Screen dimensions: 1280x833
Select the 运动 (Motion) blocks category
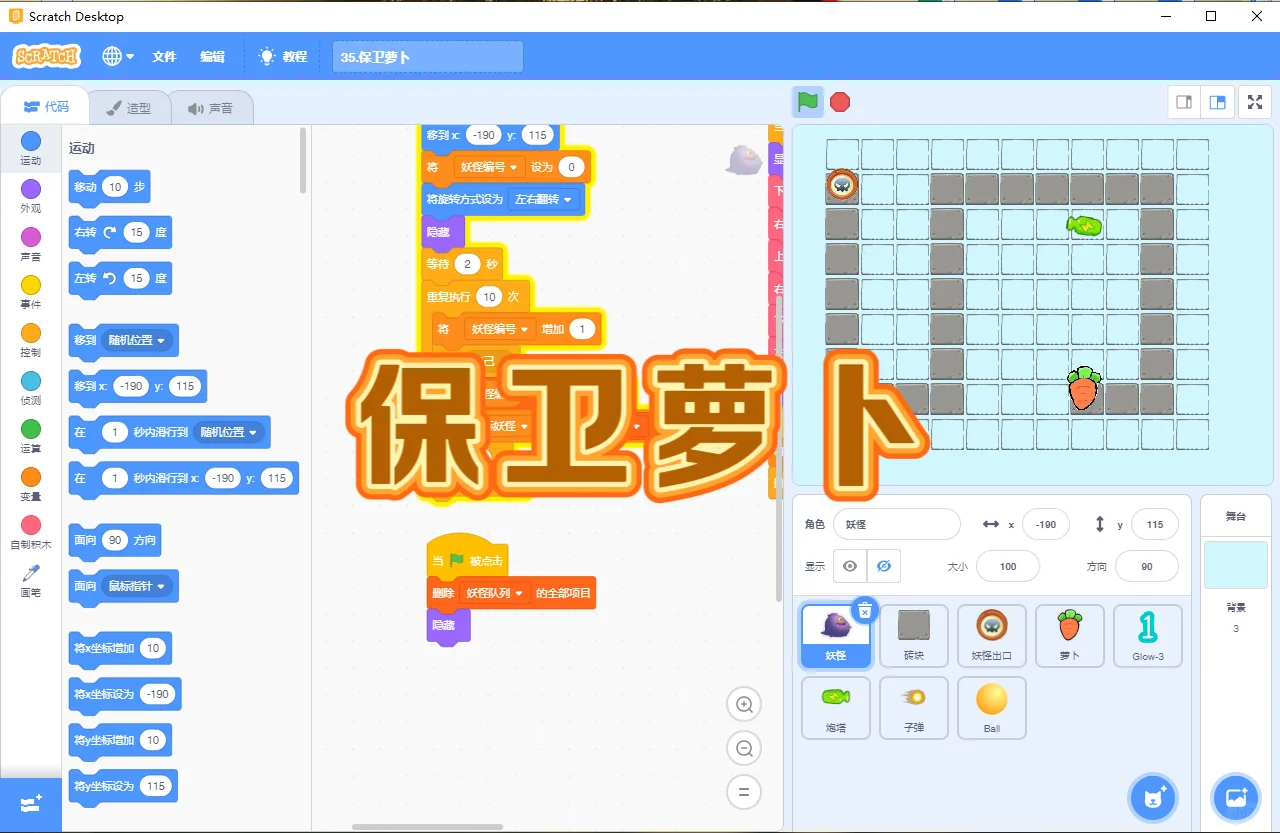[30, 150]
